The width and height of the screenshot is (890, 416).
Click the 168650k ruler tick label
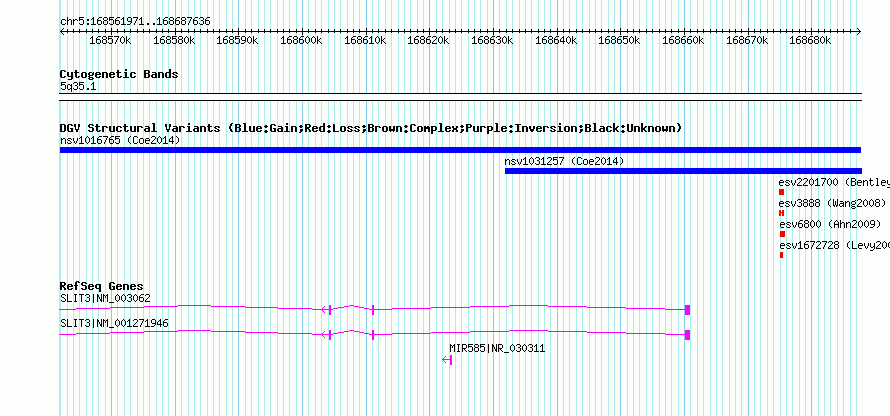point(620,40)
